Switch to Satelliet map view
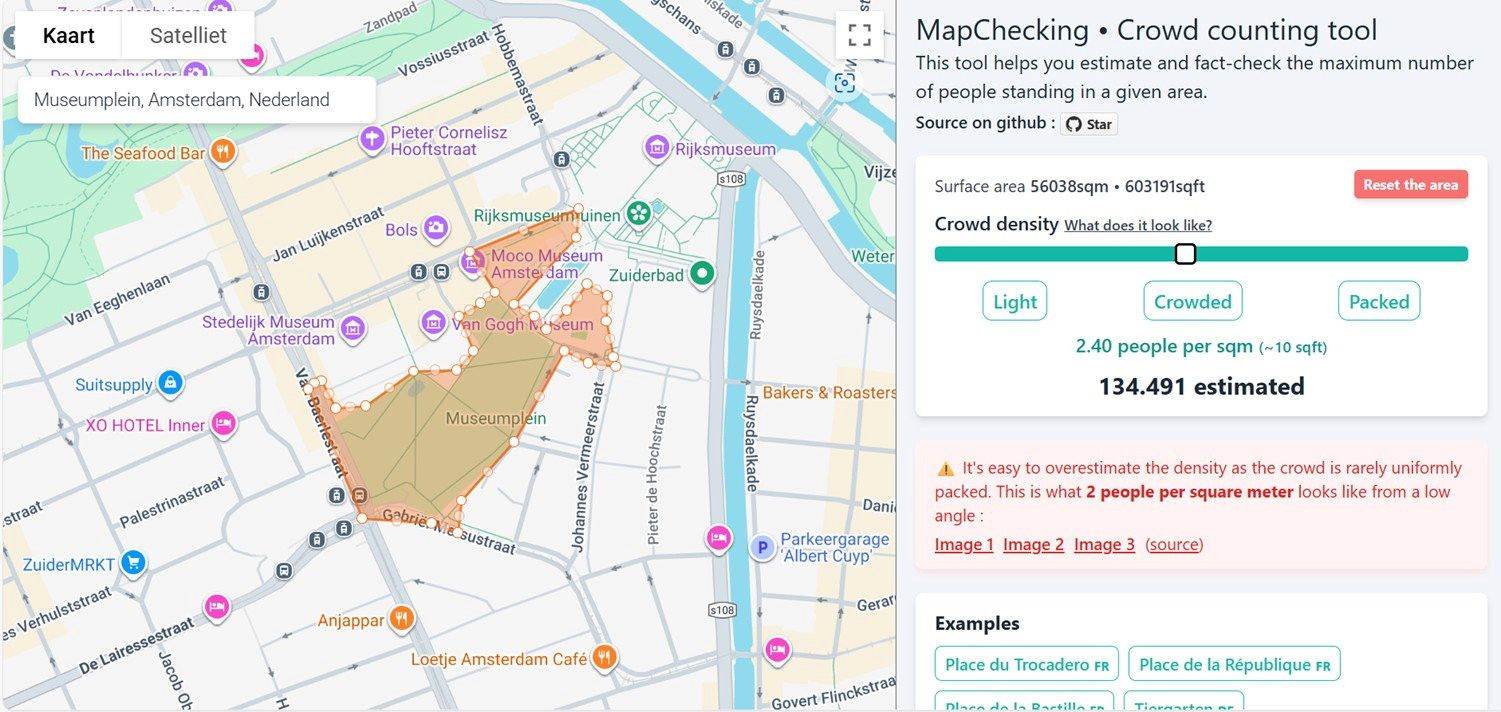The width and height of the screenshot is (1501, 712). (188, 36)
